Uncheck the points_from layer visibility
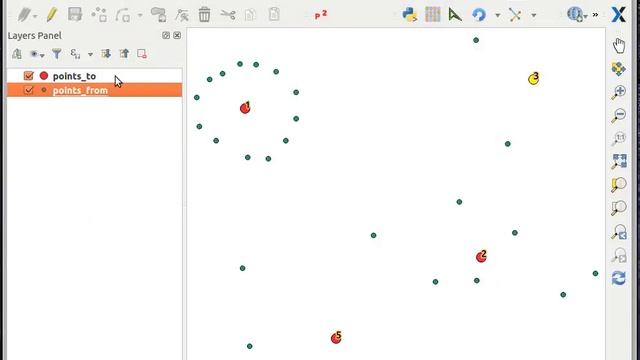The height and width of the screenshot is (360, 640). point(29,90)
